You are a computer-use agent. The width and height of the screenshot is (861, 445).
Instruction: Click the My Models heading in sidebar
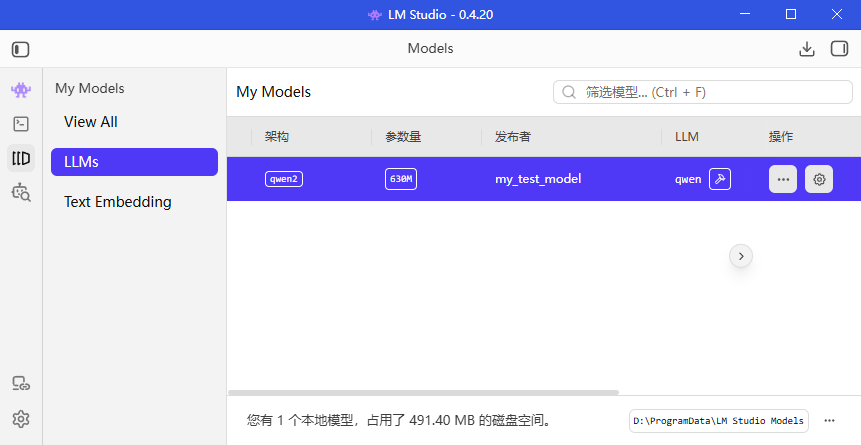click(90, 88)
